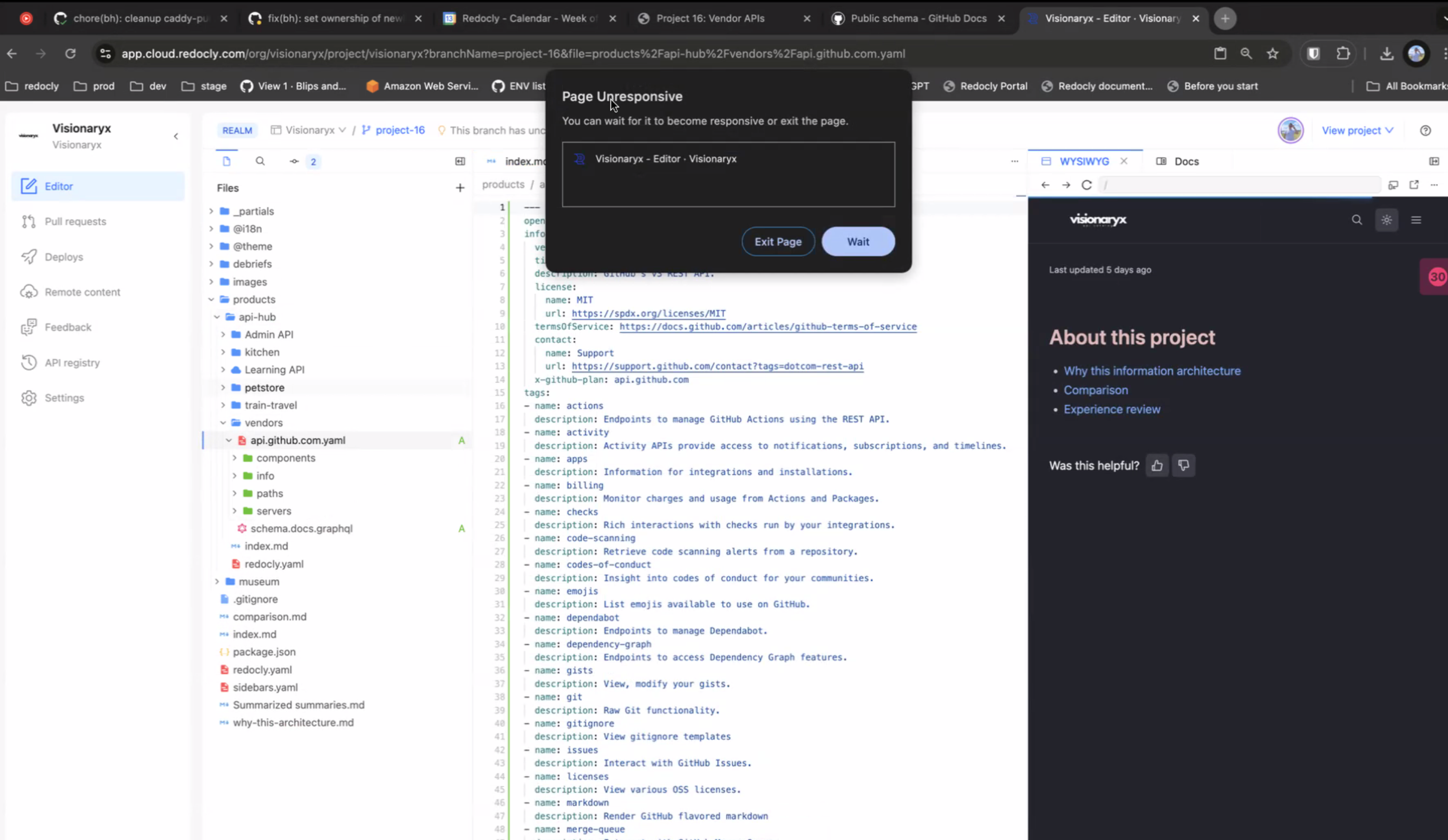This screenshot has height=840, width=1448.
Task: Collapse the vendors folder
Action: (223, 423)
